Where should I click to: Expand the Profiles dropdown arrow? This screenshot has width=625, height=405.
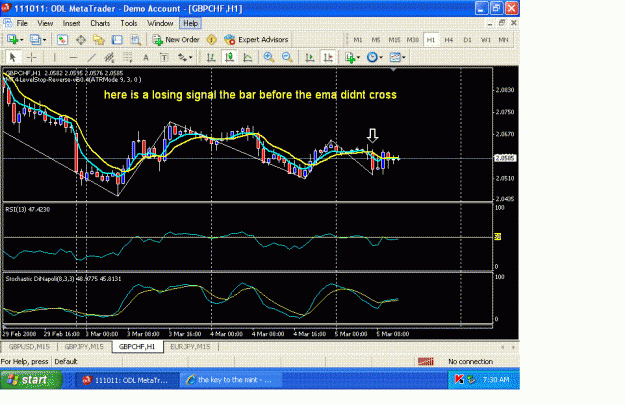click(44, 40)
